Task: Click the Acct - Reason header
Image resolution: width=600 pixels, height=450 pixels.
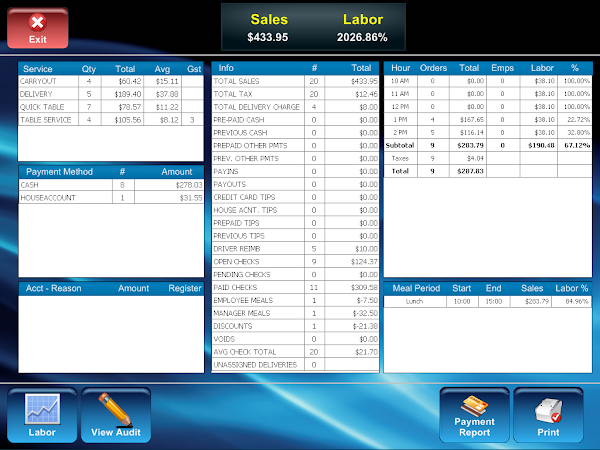Action: [54, 288]
